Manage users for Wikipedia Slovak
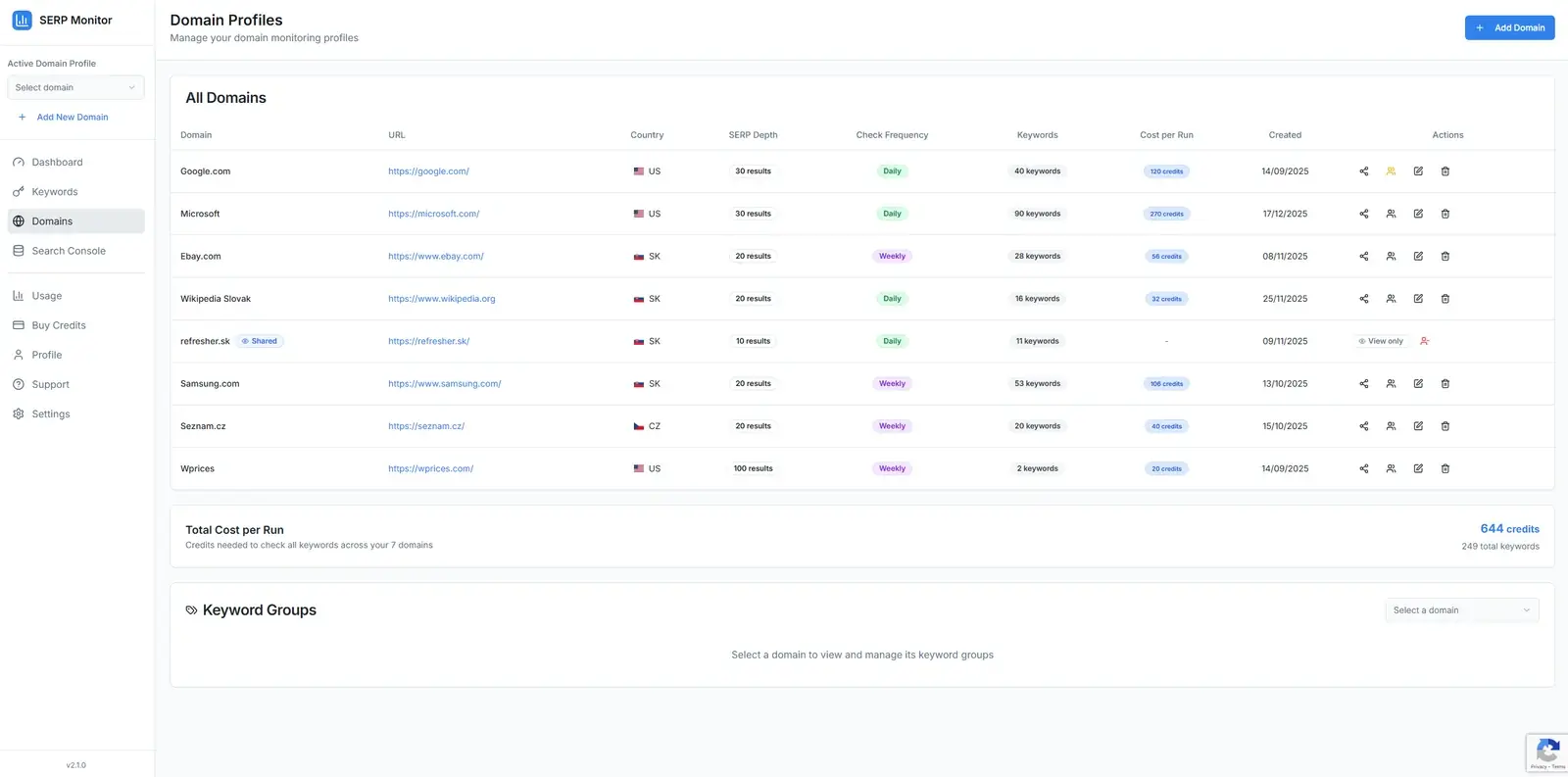The width and height of the screenshot is (1568, 777). pyautogui.click(x=1391, y=299)
